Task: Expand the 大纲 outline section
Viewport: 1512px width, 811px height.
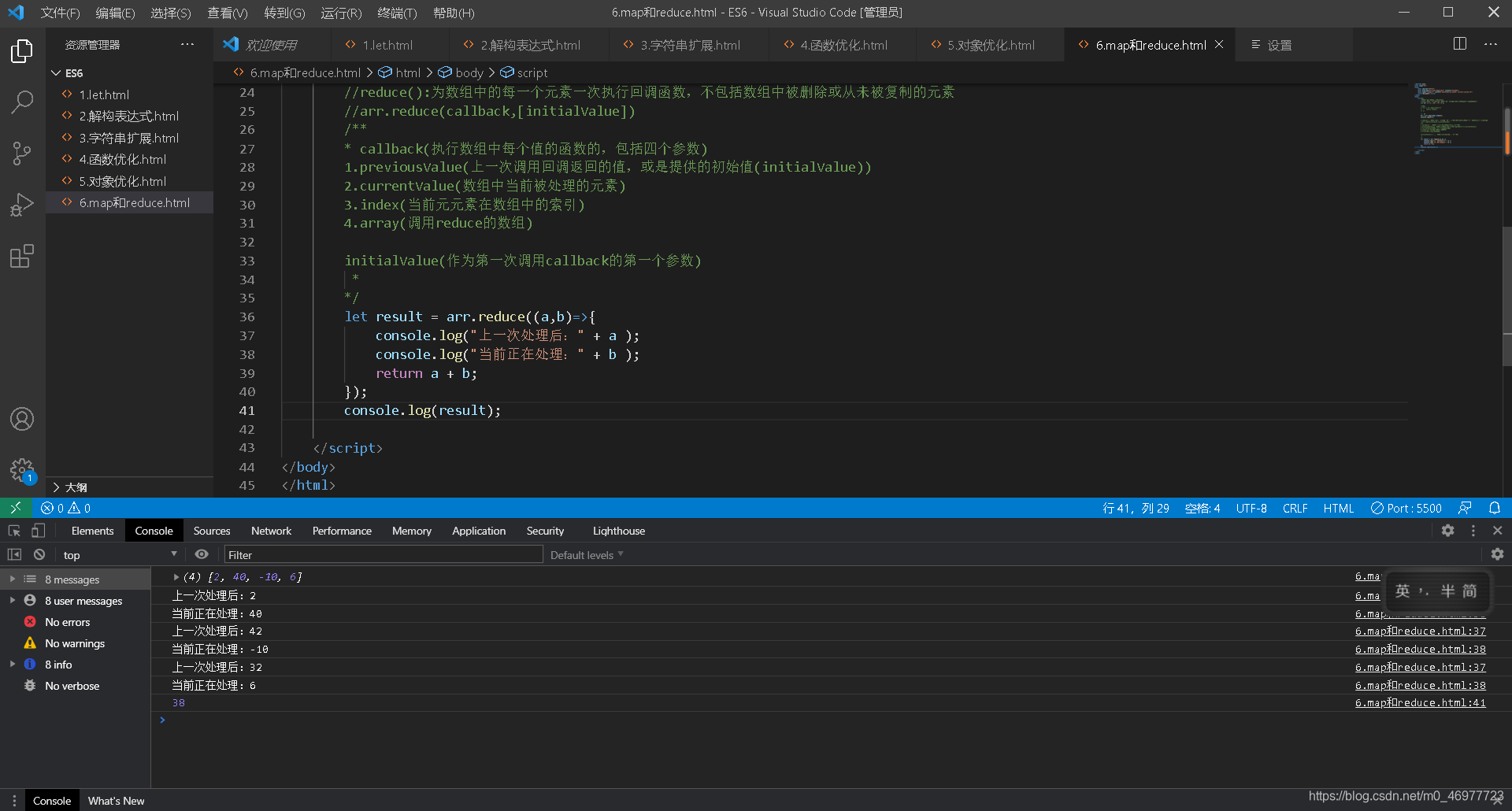Action: coord(56,487)
